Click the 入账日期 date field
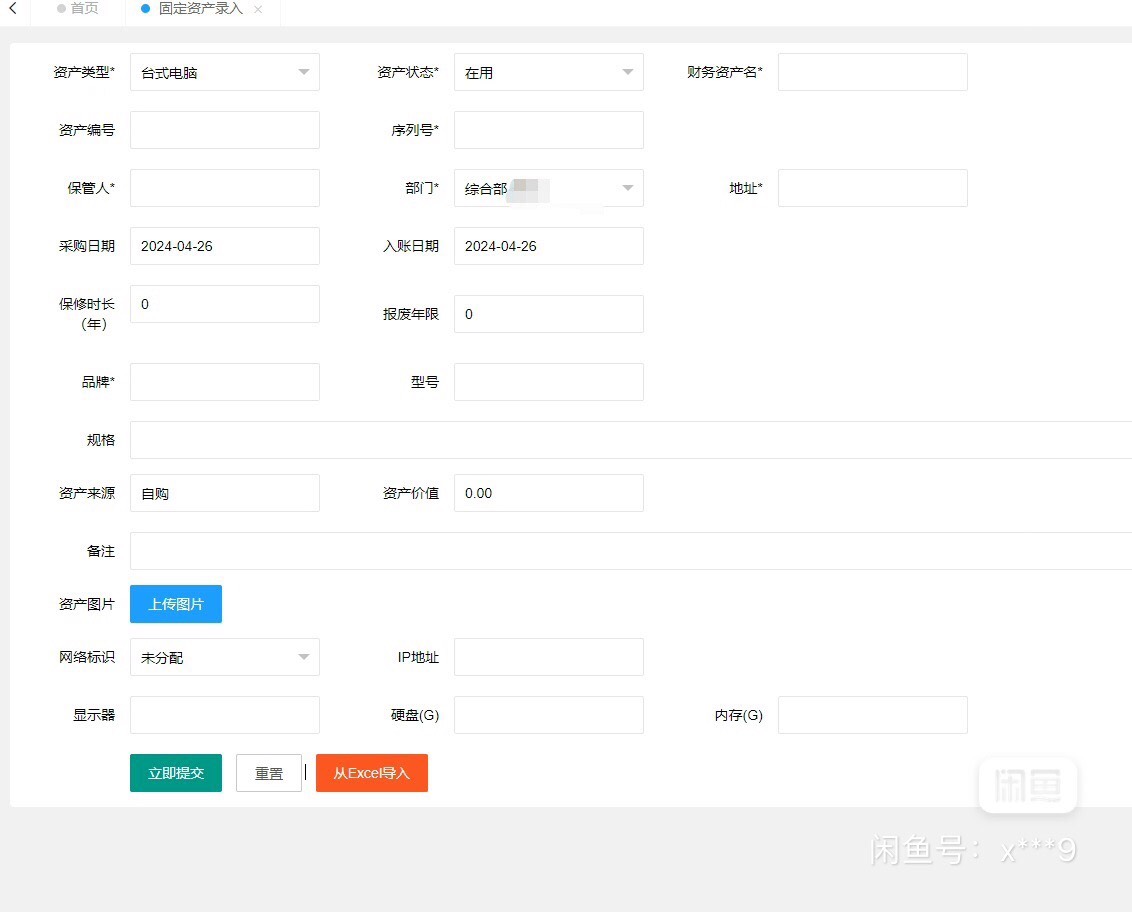 click(x=548, y=246)
